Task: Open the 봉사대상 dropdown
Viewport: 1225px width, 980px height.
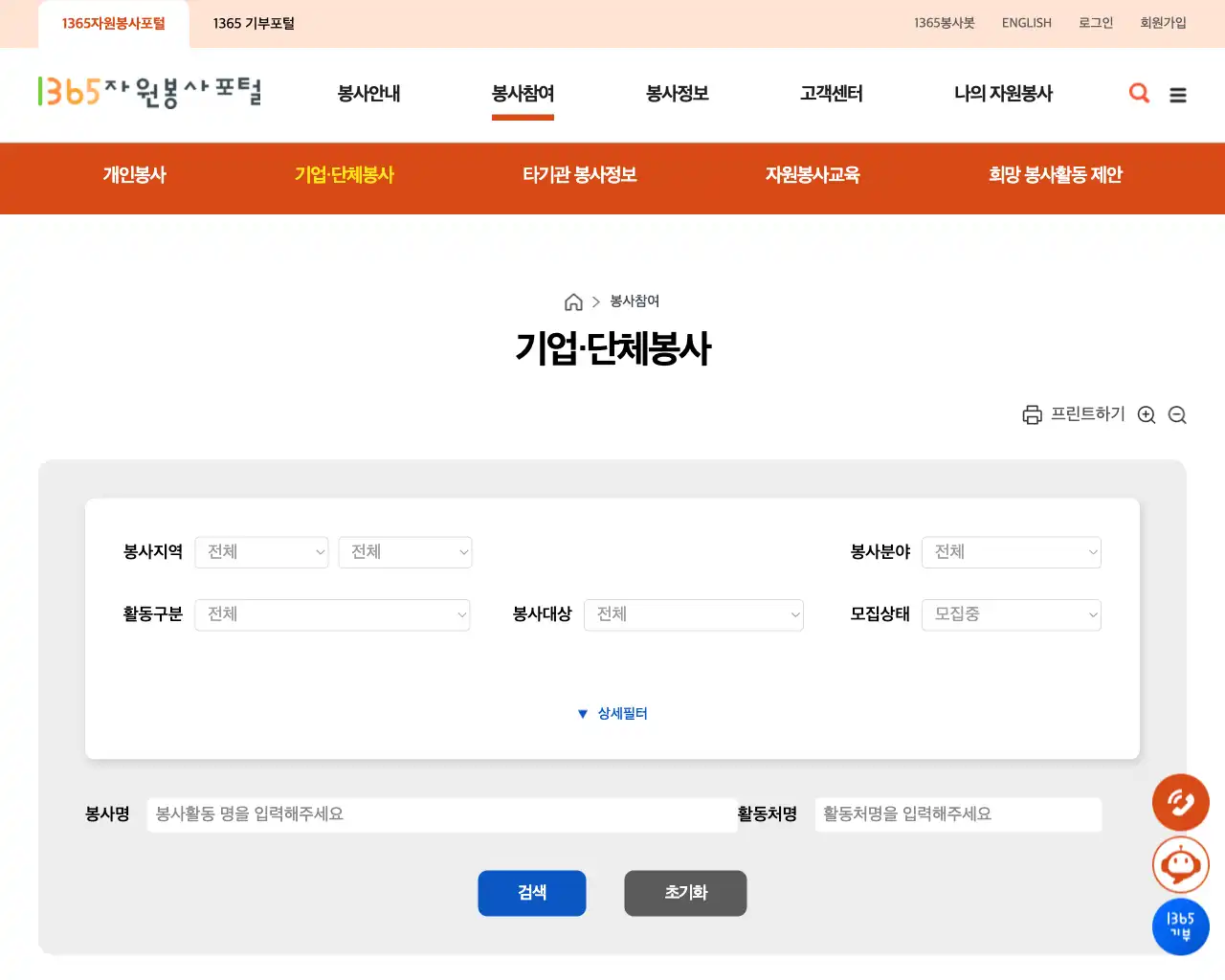Action: 693,614
